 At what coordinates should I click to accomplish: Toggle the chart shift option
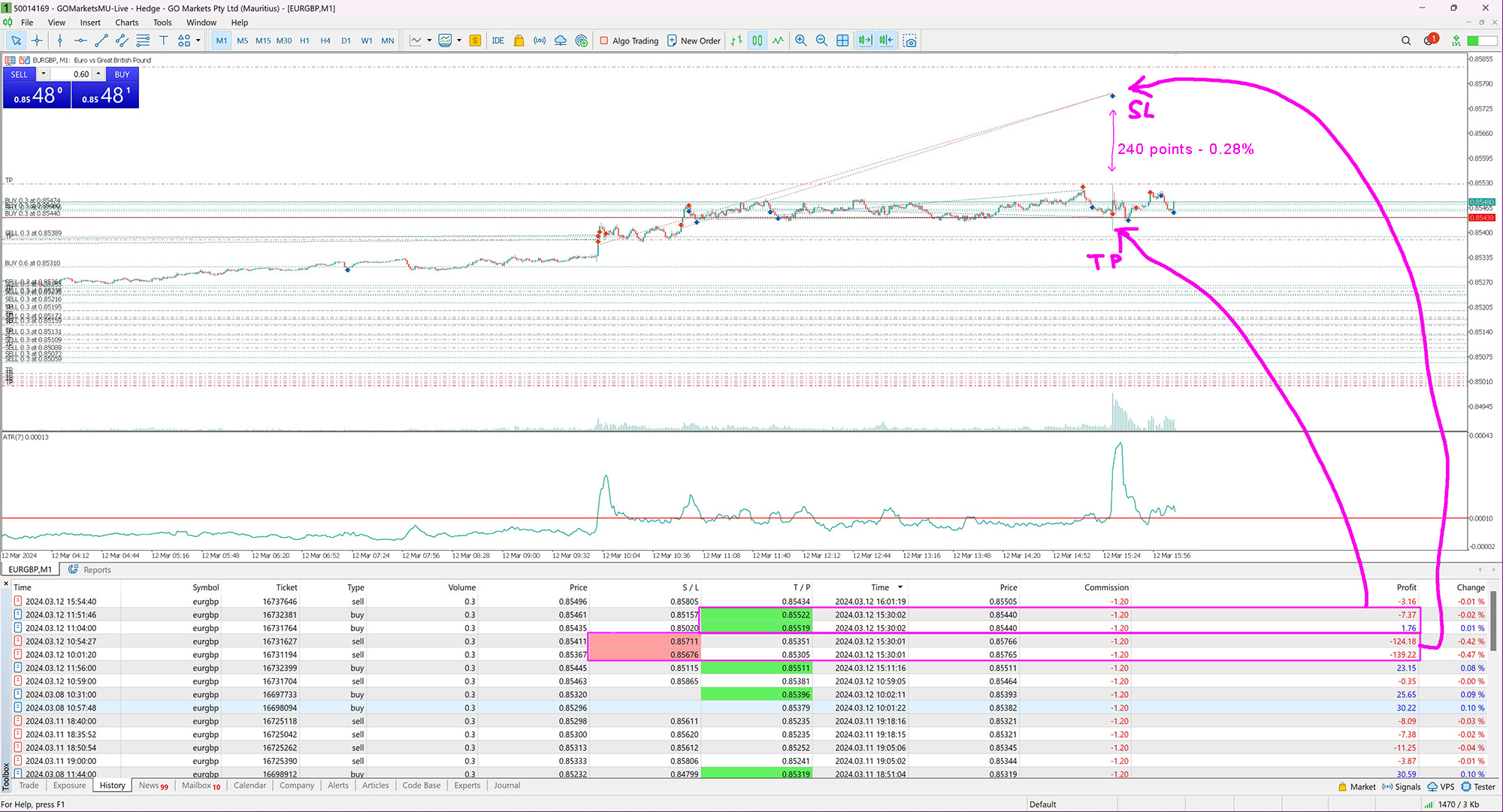pyautogui.click(x=887, y=41)
